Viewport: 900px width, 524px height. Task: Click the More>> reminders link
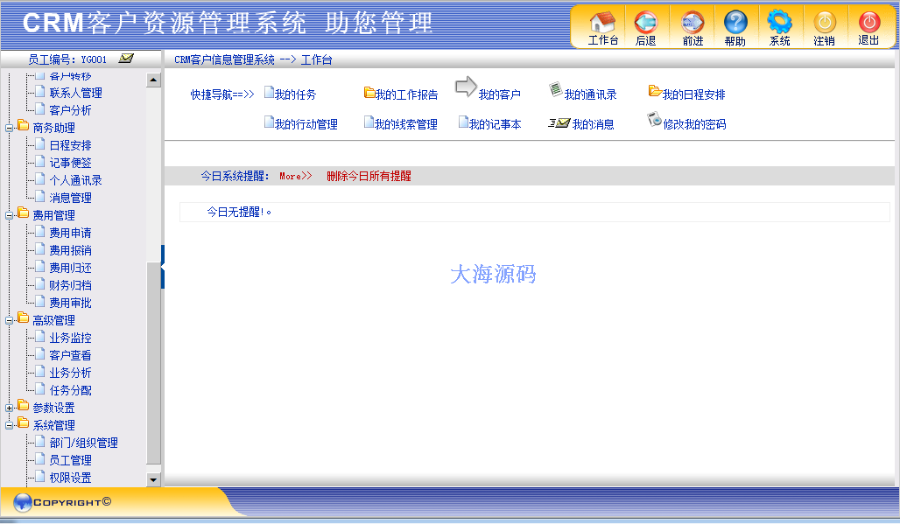[x=296, y=176]
